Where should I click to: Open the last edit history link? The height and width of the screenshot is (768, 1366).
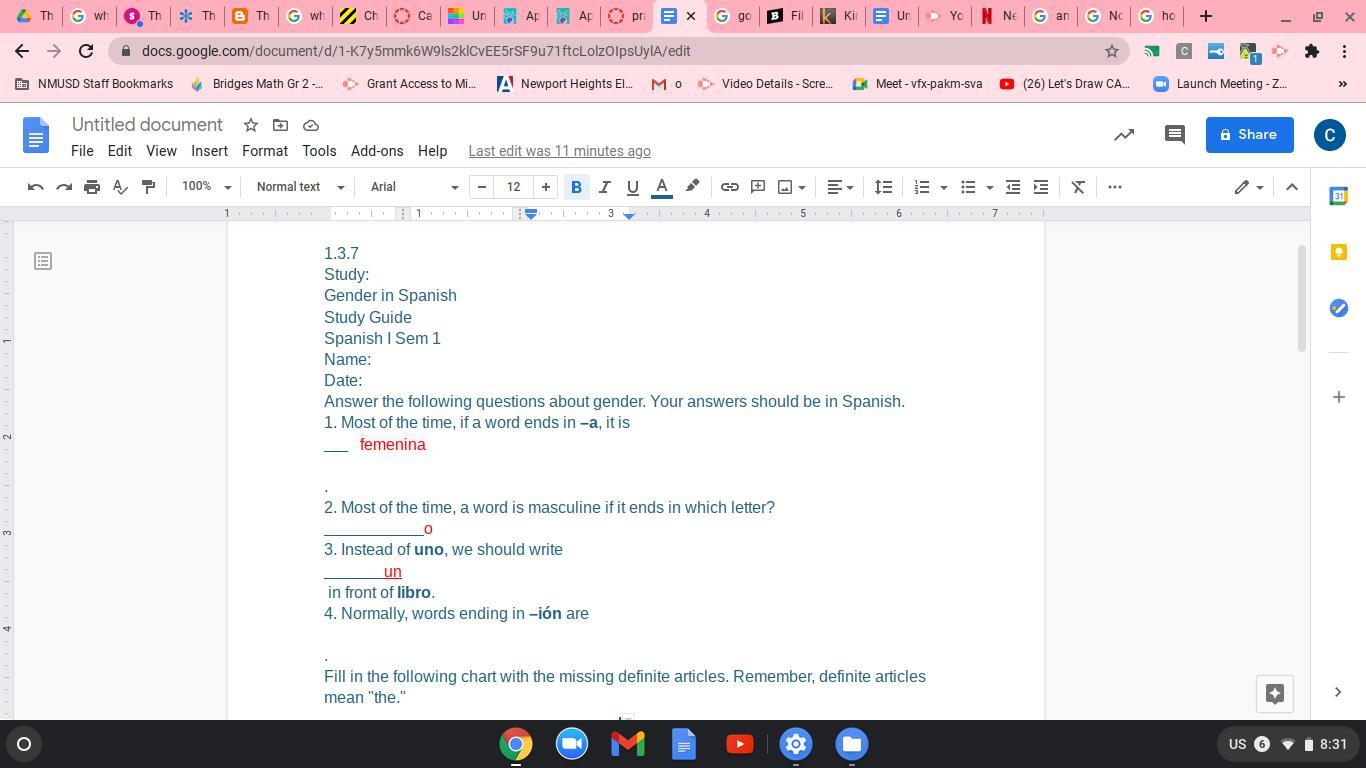point(559,151)
